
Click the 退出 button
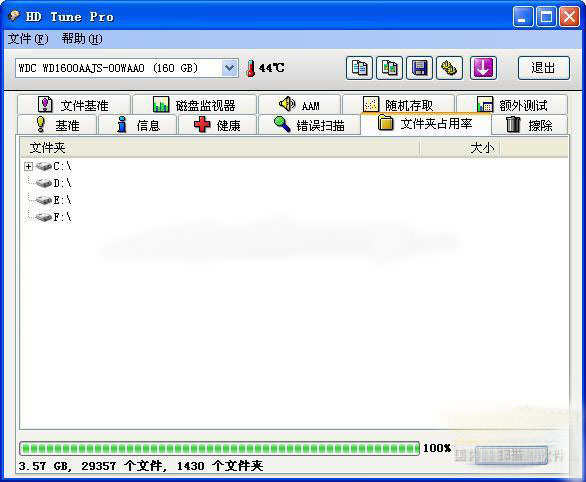pos(544,68)
